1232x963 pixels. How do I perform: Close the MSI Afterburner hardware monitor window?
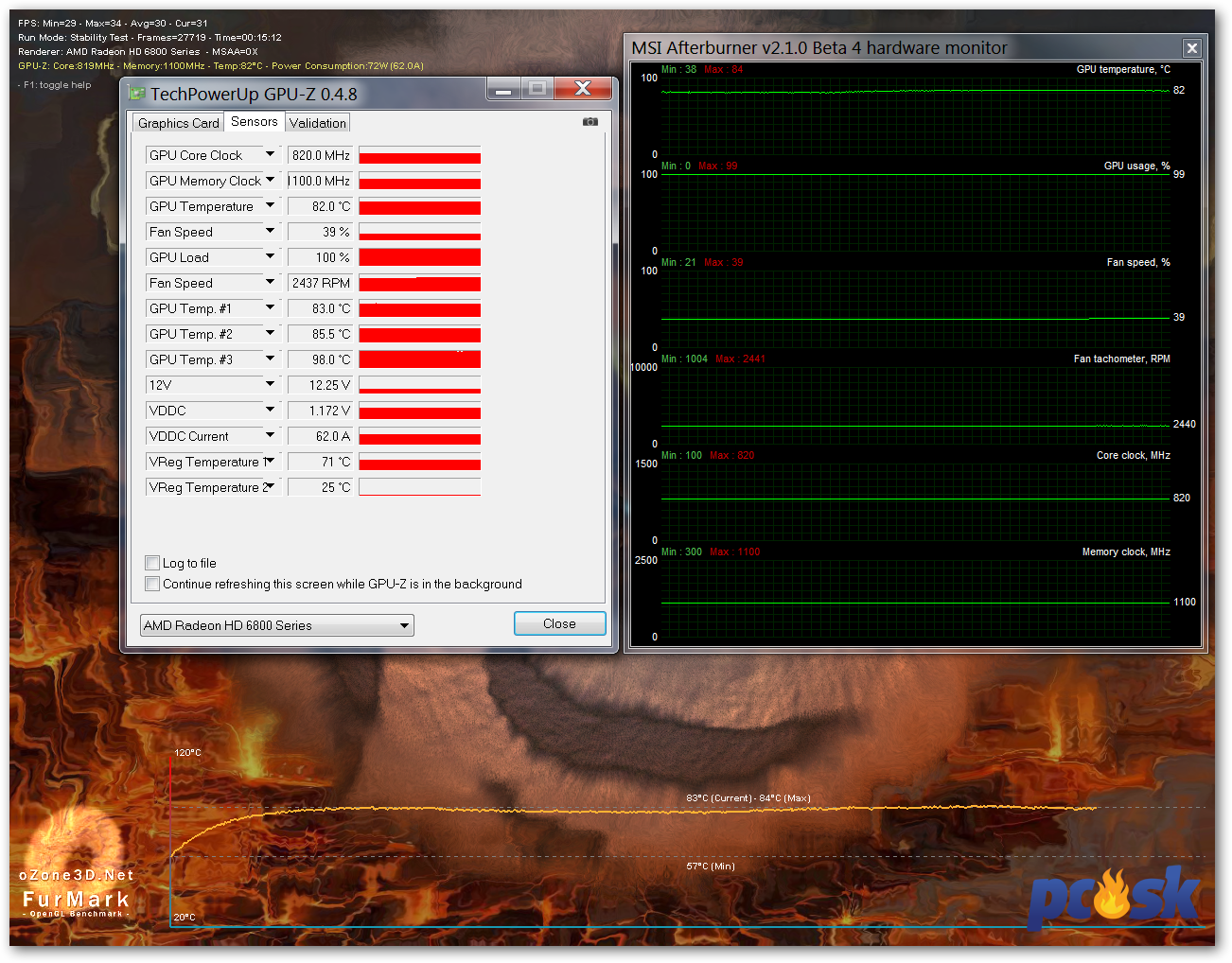pyautogui.click(x=1192, y=48)
